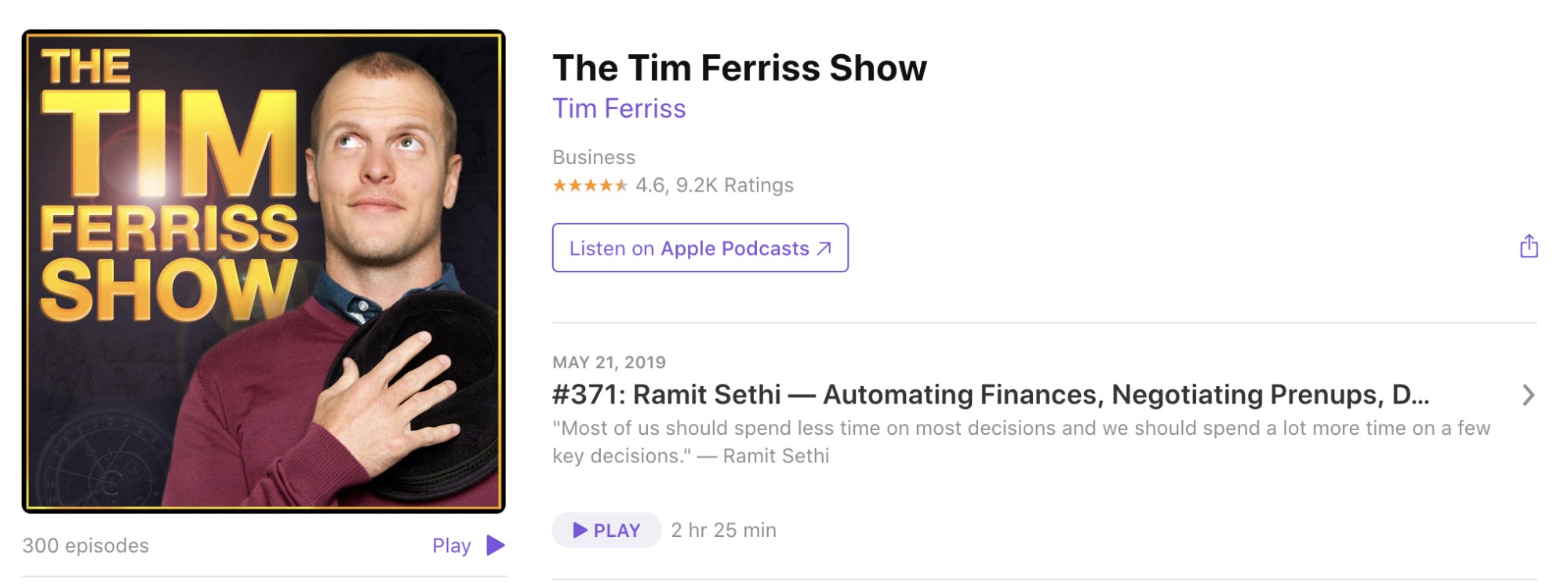This screenshot has width=1568, height=584.
Task: Click the Business category label
Action: point(593,156)
